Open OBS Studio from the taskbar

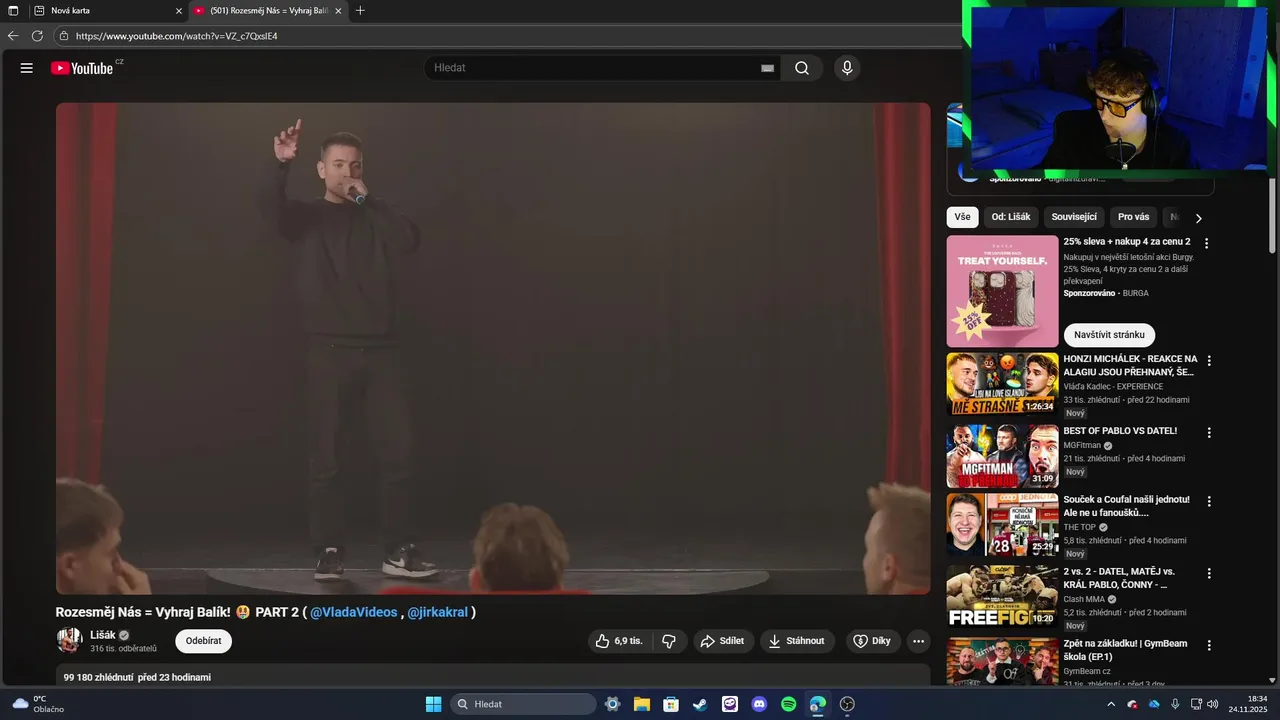click(847, 704)
